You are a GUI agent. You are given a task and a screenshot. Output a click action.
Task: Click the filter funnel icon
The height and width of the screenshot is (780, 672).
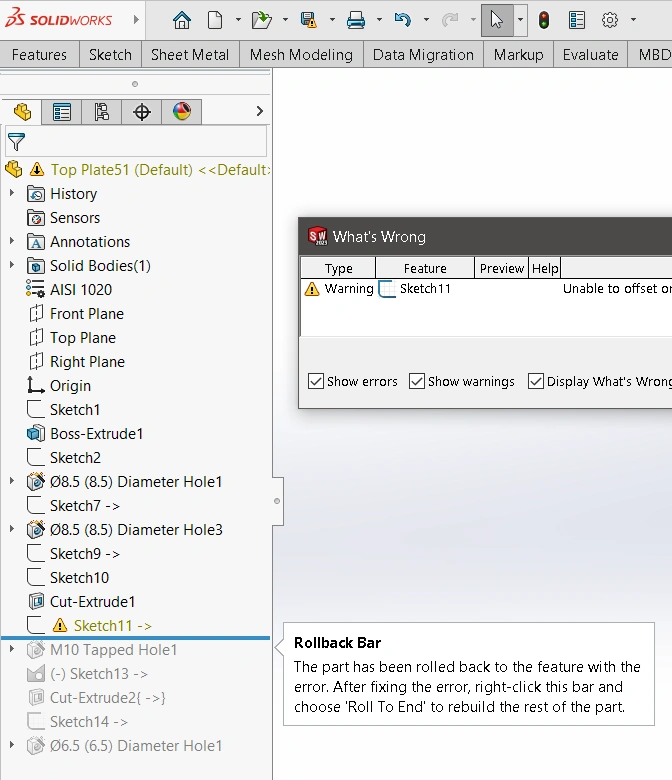click(x=16, y=142)
